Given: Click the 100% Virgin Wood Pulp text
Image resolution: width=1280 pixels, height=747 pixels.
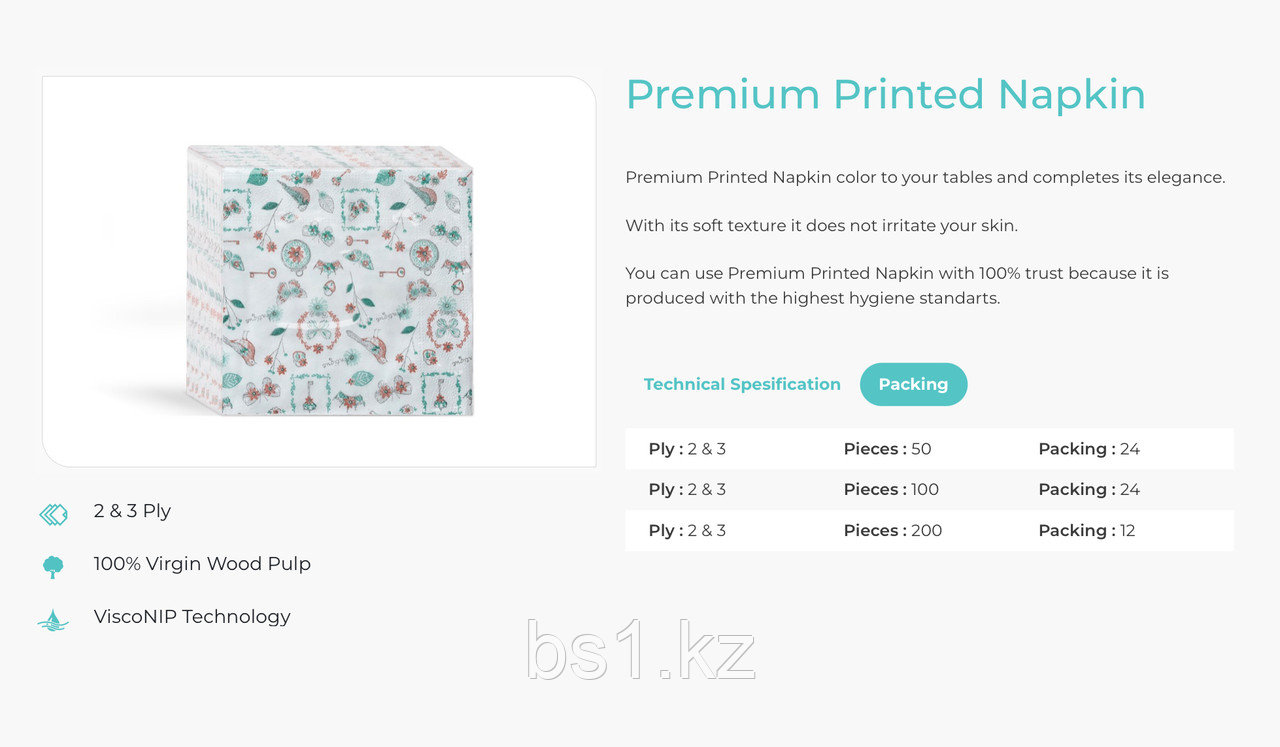Looking at the screenshot, I should (202, 564).
